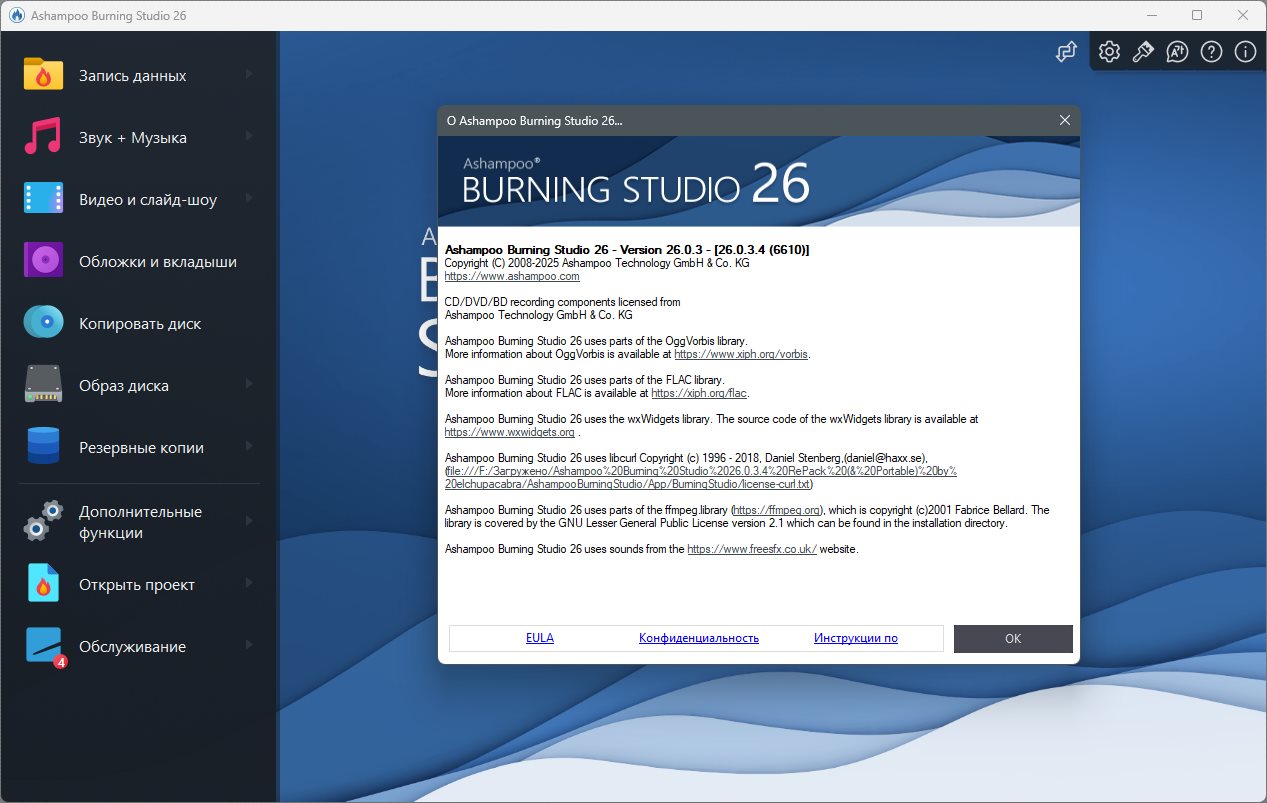Open the EULA link
Image resolution: width=1267 pixels, height=803 pixels.
coord(539,638)
